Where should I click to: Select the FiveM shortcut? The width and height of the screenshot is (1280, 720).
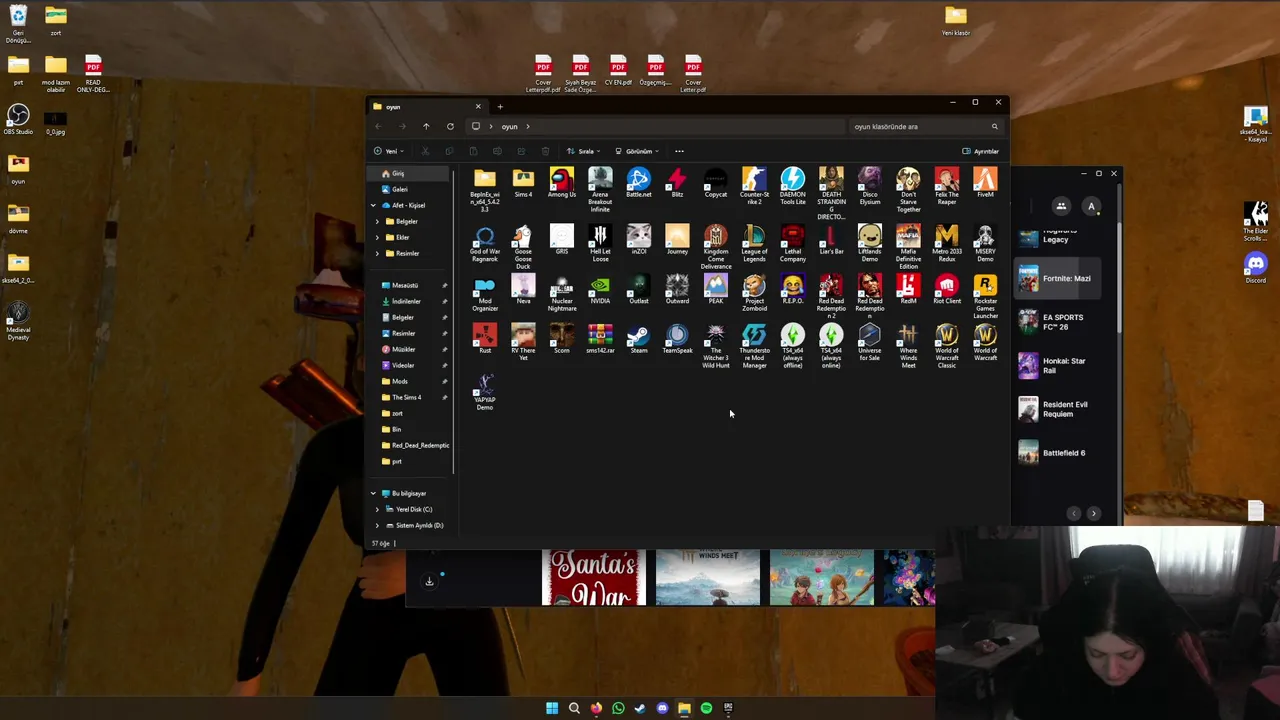(985, 183)
